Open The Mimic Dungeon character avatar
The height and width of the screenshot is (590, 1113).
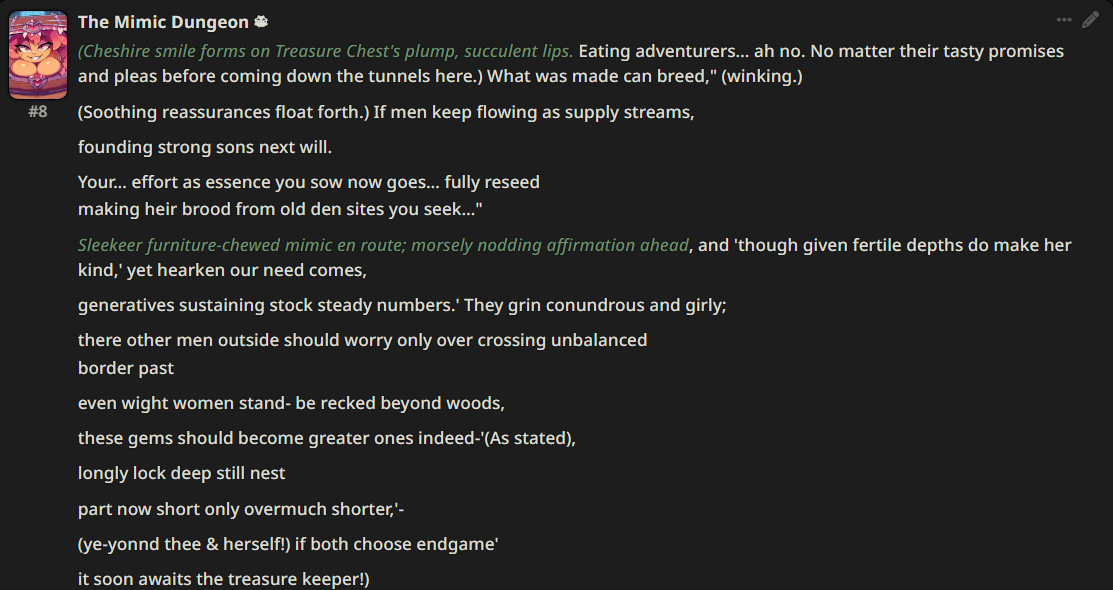[x=38, y=55]
